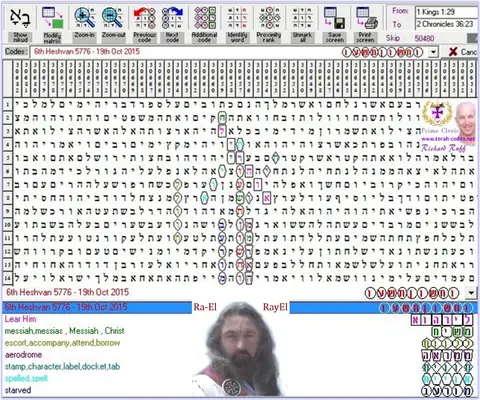Click the RayEl label
480x400 pixels.
275,307
